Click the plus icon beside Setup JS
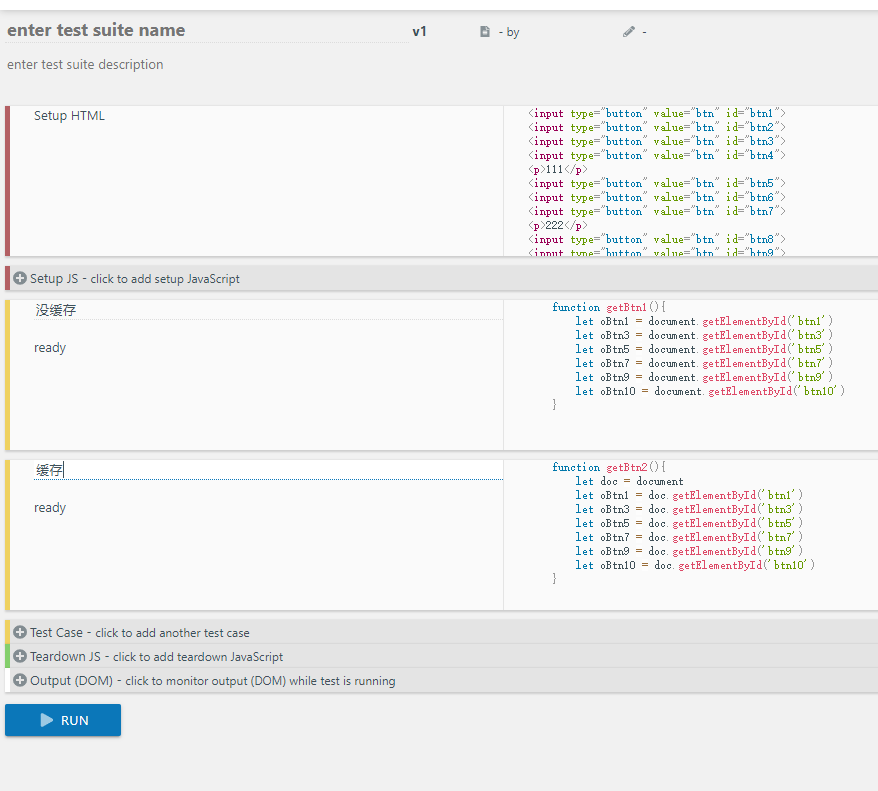Image resolution: width=878 pixels, height=791 pixels. pos(20,278)
